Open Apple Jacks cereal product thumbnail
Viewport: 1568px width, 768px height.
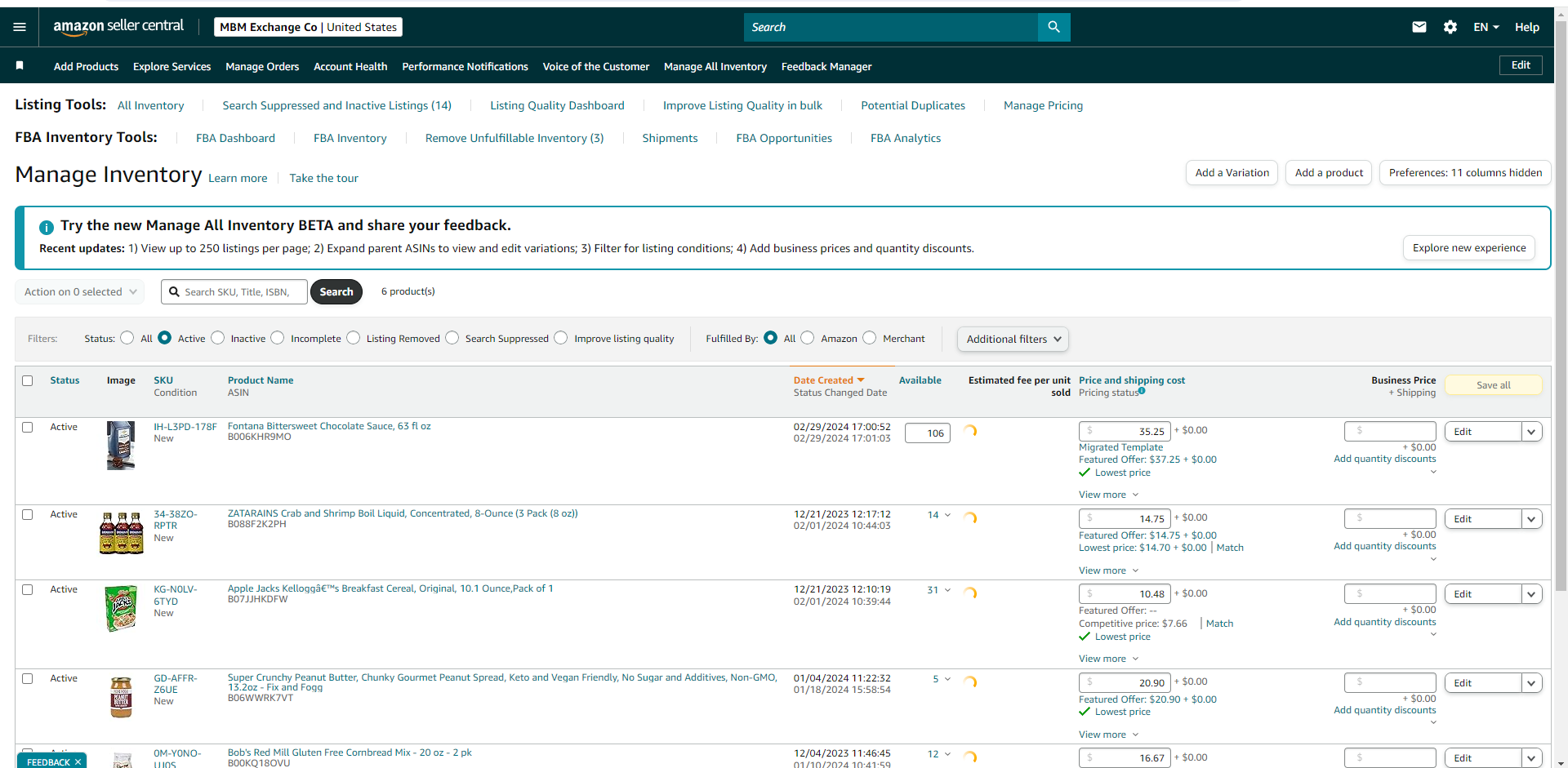[x=121, y=609]
